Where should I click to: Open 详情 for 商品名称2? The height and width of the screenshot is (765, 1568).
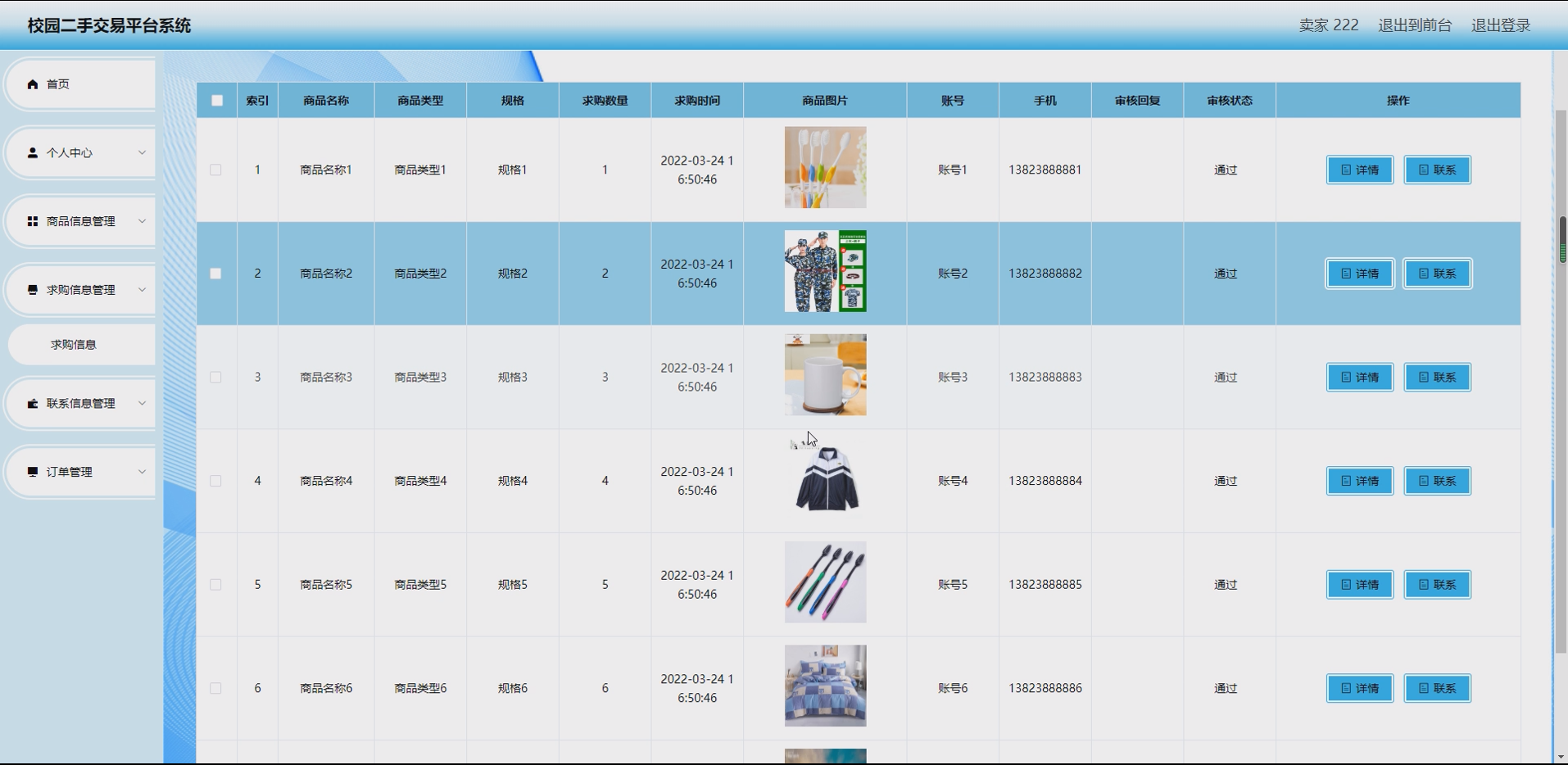tap(1360, 274)
